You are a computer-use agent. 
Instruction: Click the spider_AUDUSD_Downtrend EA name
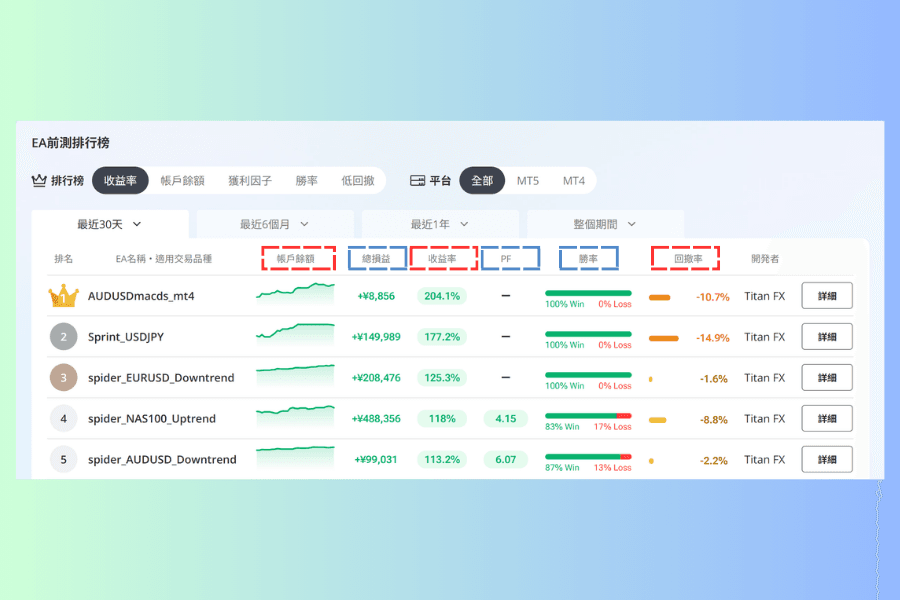click(162, 459)
